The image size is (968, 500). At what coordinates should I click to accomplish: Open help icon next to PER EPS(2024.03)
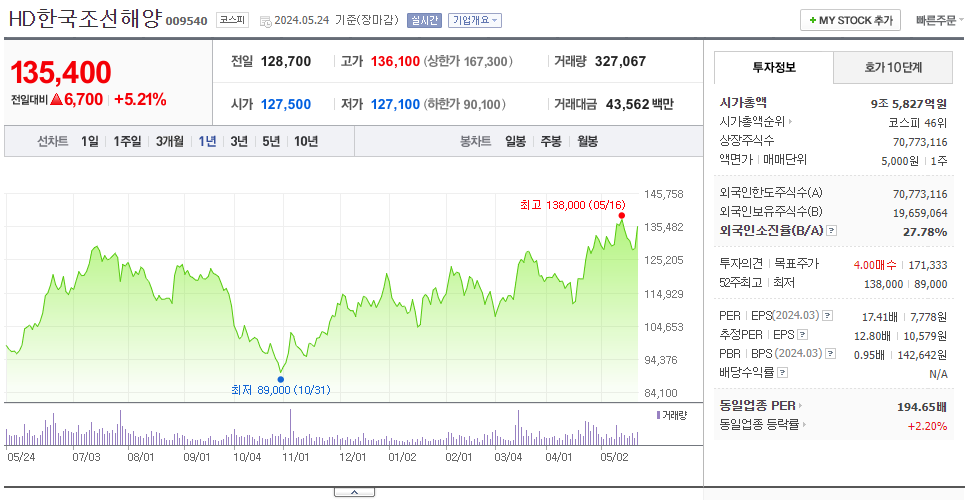point(827,316)
